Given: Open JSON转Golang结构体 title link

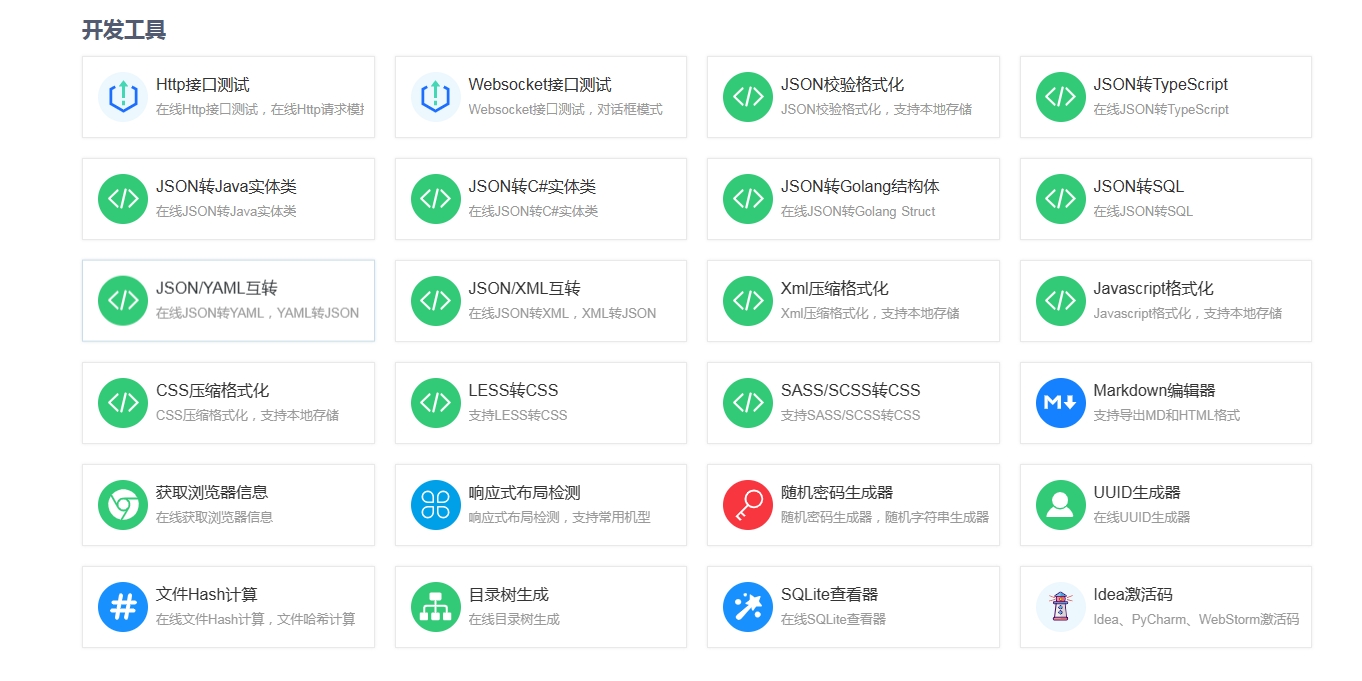Looking at the screenshot, I should pyautogui.click(x=860, y=187).
